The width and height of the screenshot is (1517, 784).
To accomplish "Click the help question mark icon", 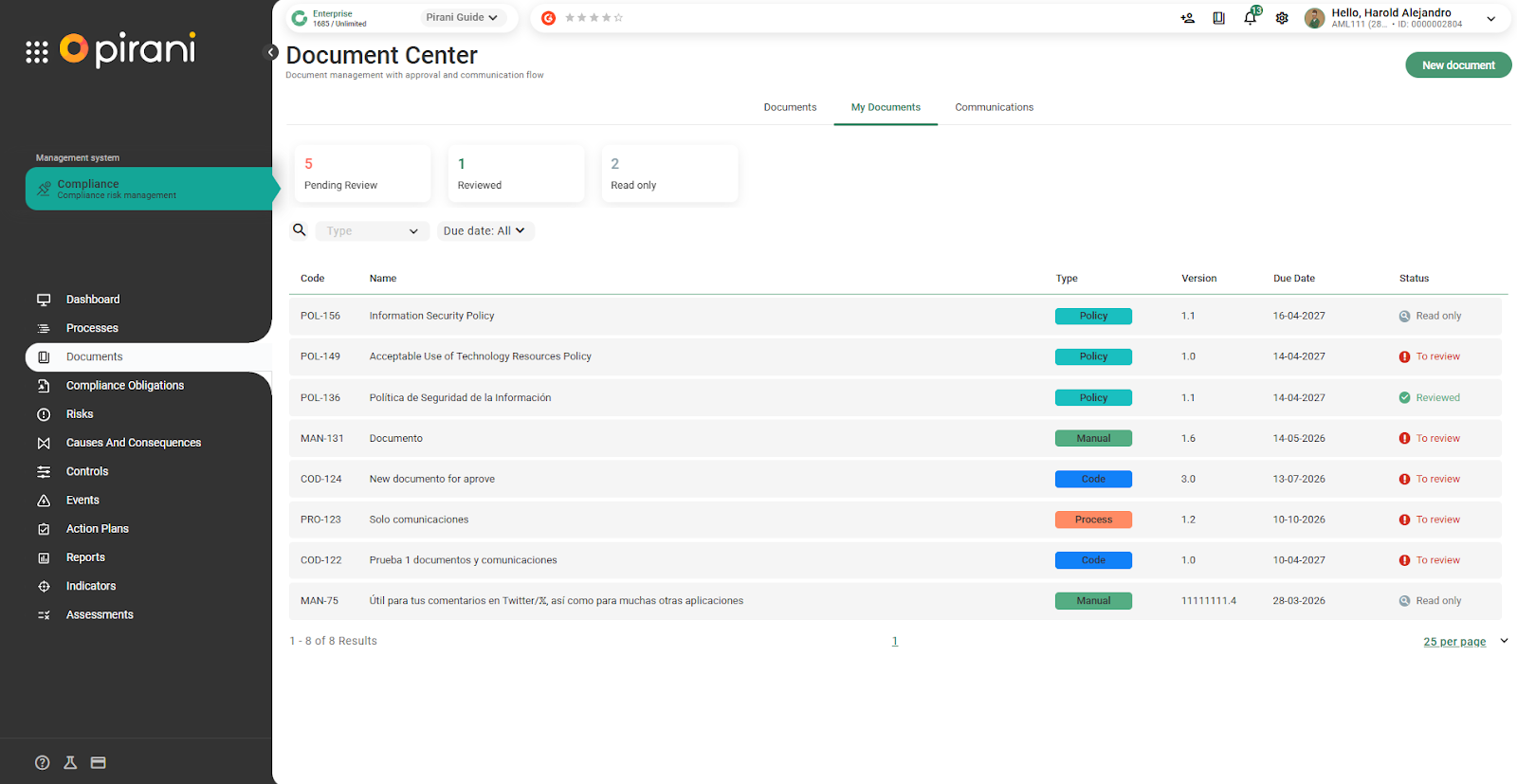I will point(43,762).
